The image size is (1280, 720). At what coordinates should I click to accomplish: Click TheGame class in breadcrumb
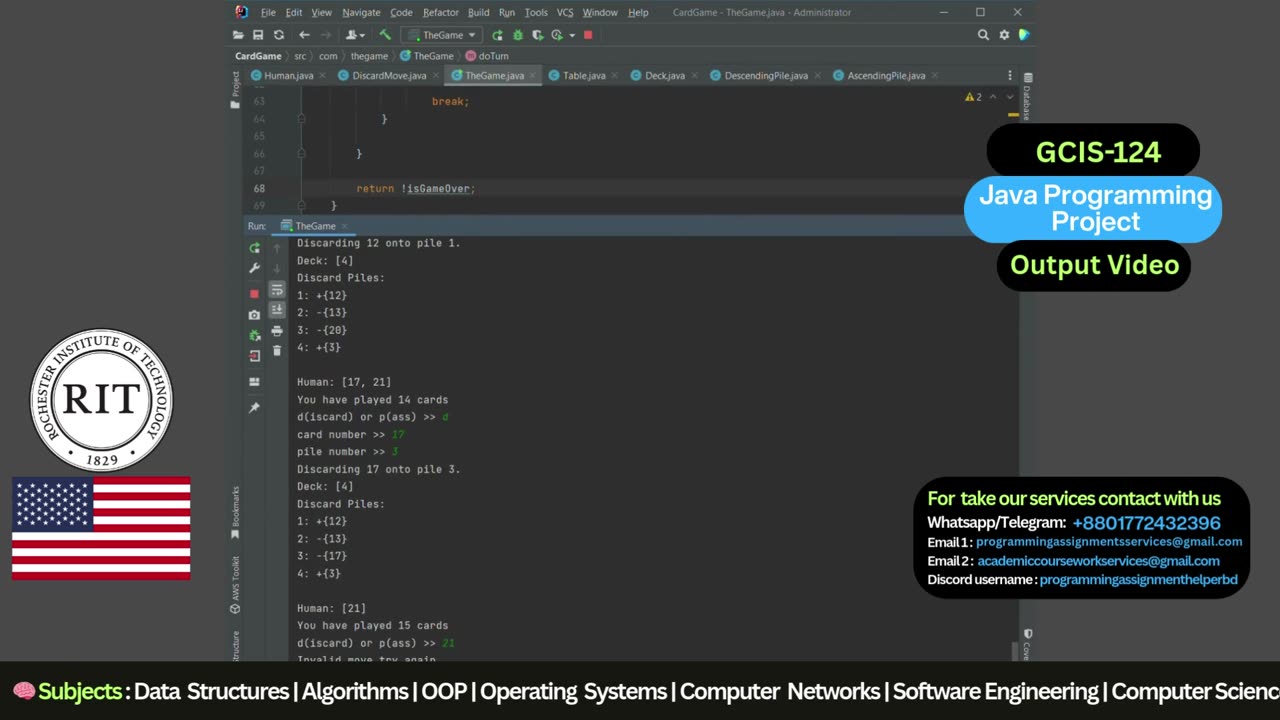point(427,56)
